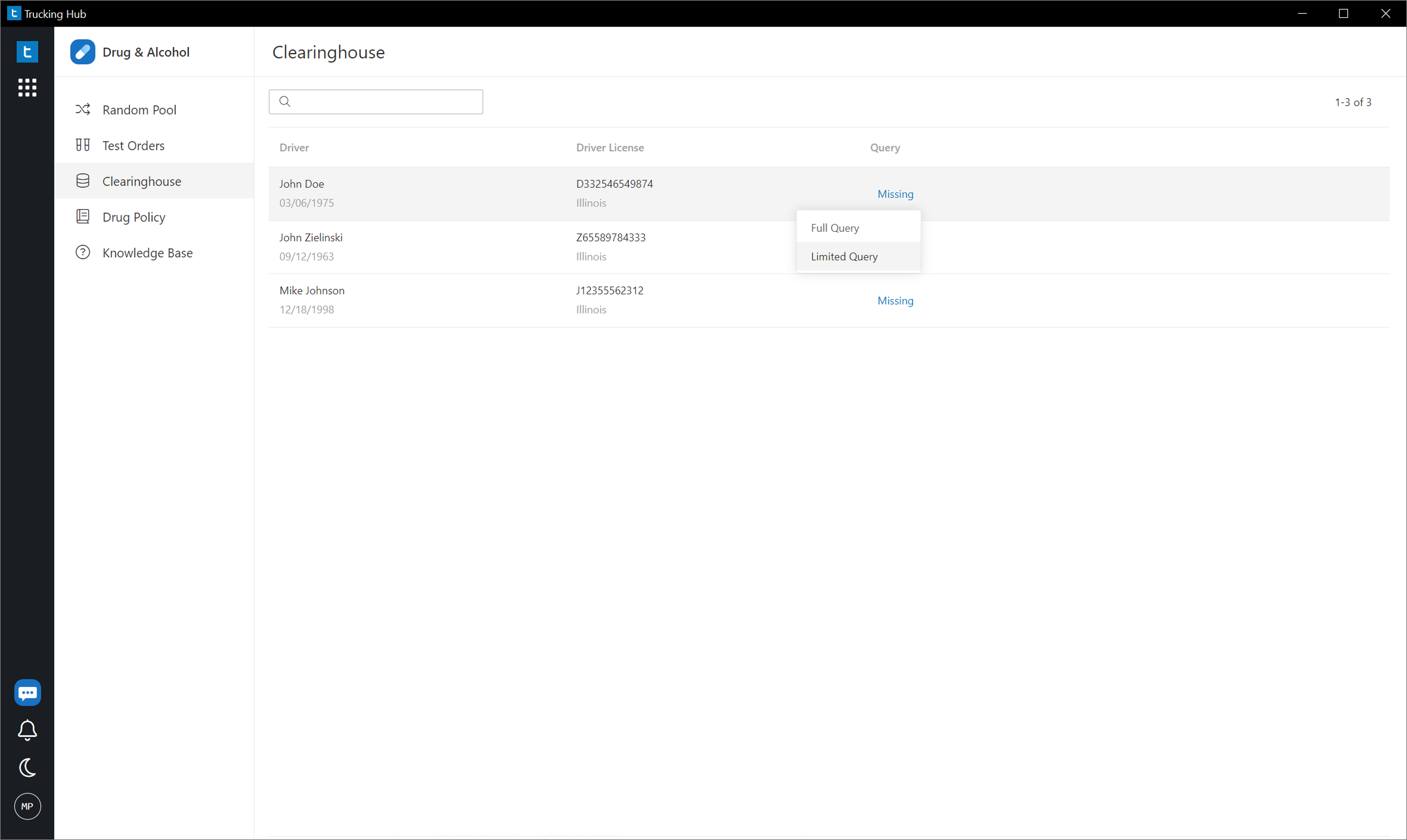The height and width of the screenshot is (840, 1407).
Task: Click license number Z65589784333
Action: click(611, 237)
